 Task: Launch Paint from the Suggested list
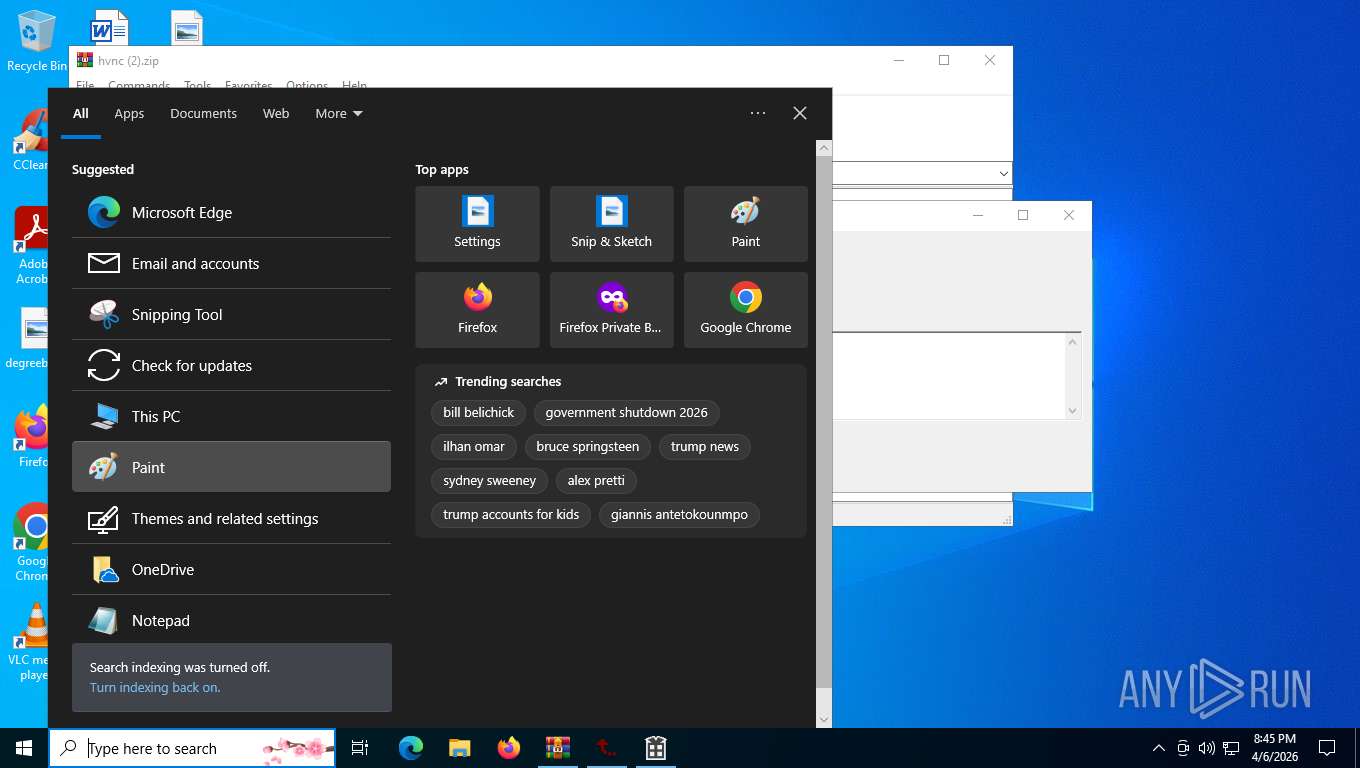231,467
